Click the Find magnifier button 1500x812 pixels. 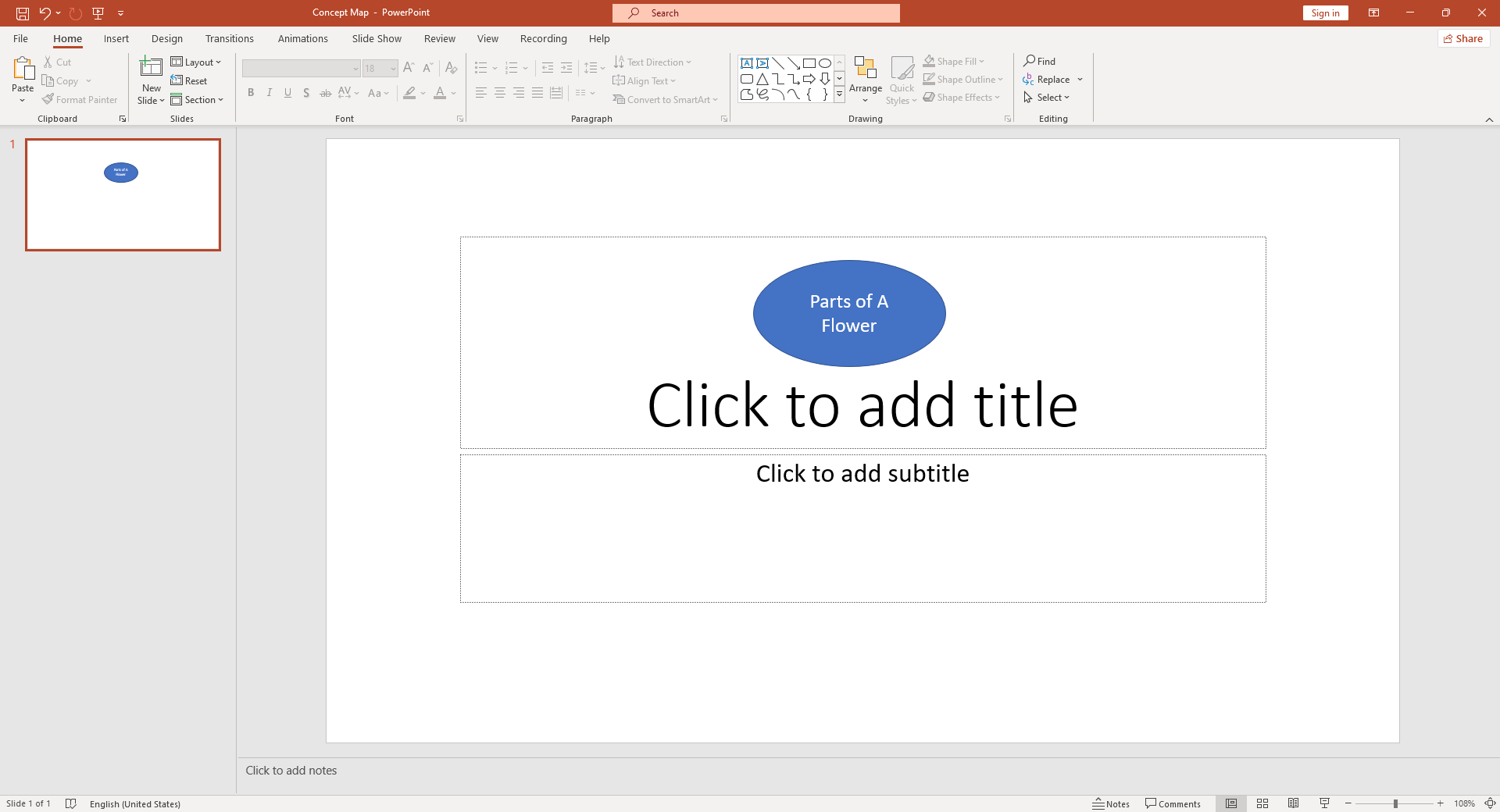[1040, 61]
